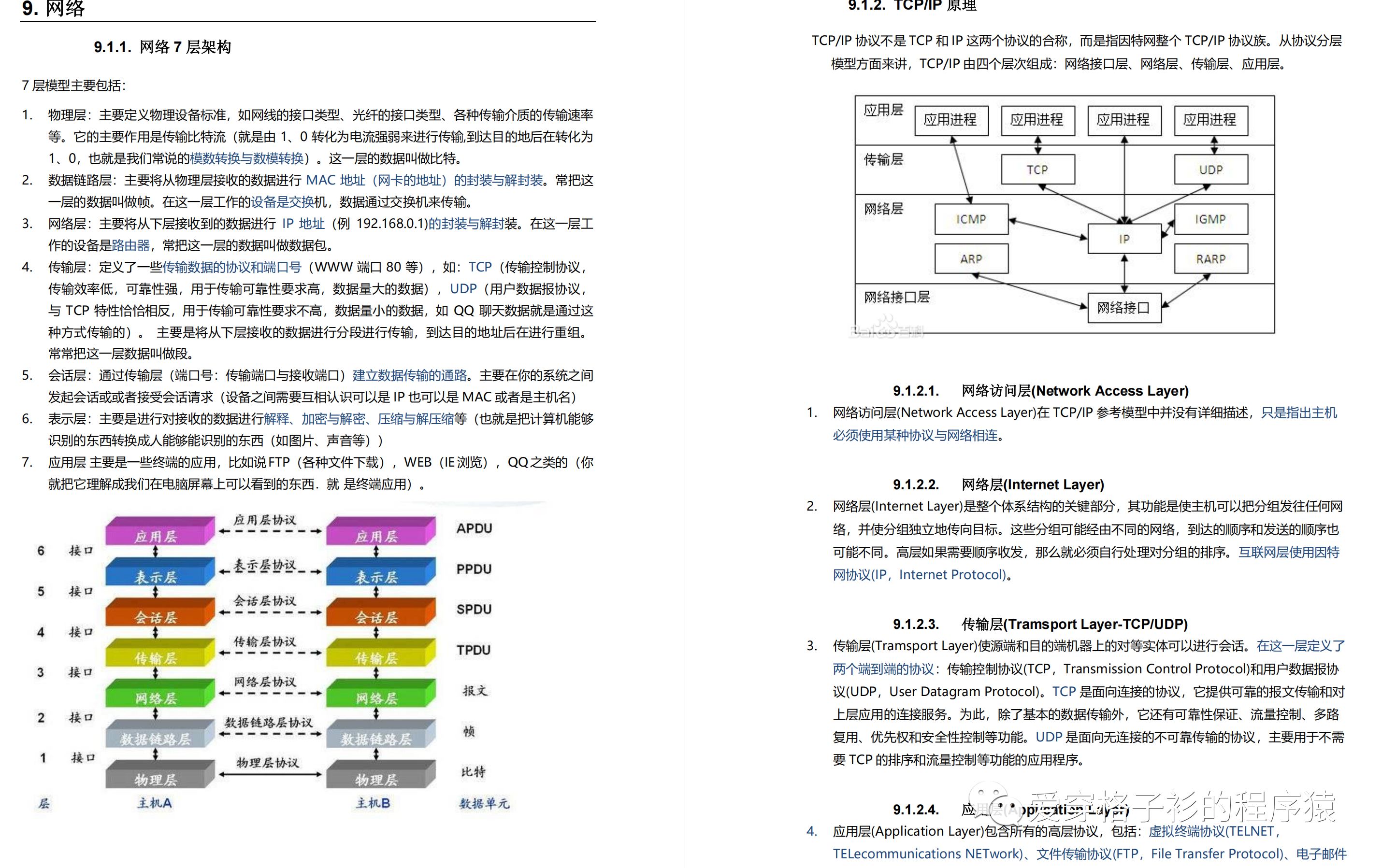This screenshot has height=868, width=1382.
Task: Click the blue 模数转换与数模转换 text
Action: click(247, 158)
